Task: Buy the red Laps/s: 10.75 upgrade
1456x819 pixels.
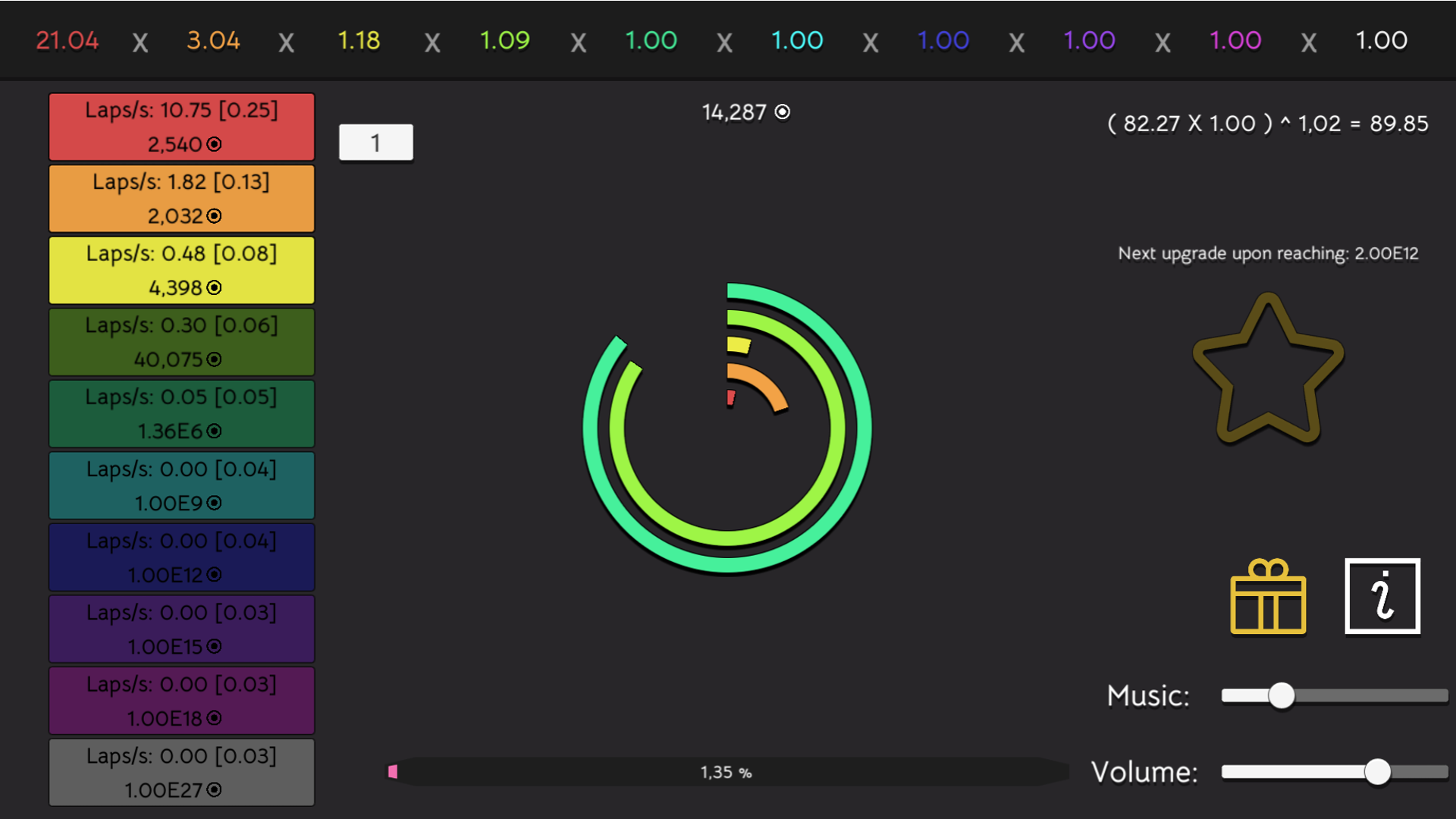Action: pyautogui.click(x=181, y=127)
